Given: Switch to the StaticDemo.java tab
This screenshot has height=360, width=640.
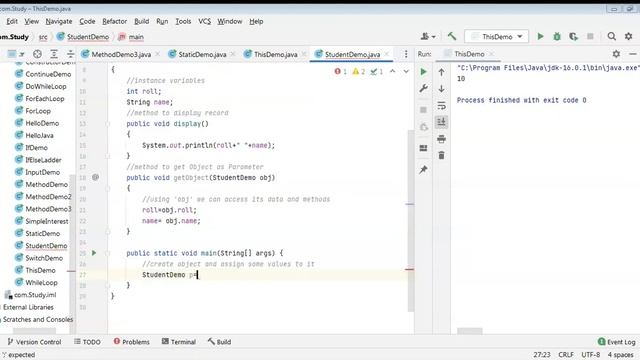Looking at the screenshot, I should (x=202, y=54).
